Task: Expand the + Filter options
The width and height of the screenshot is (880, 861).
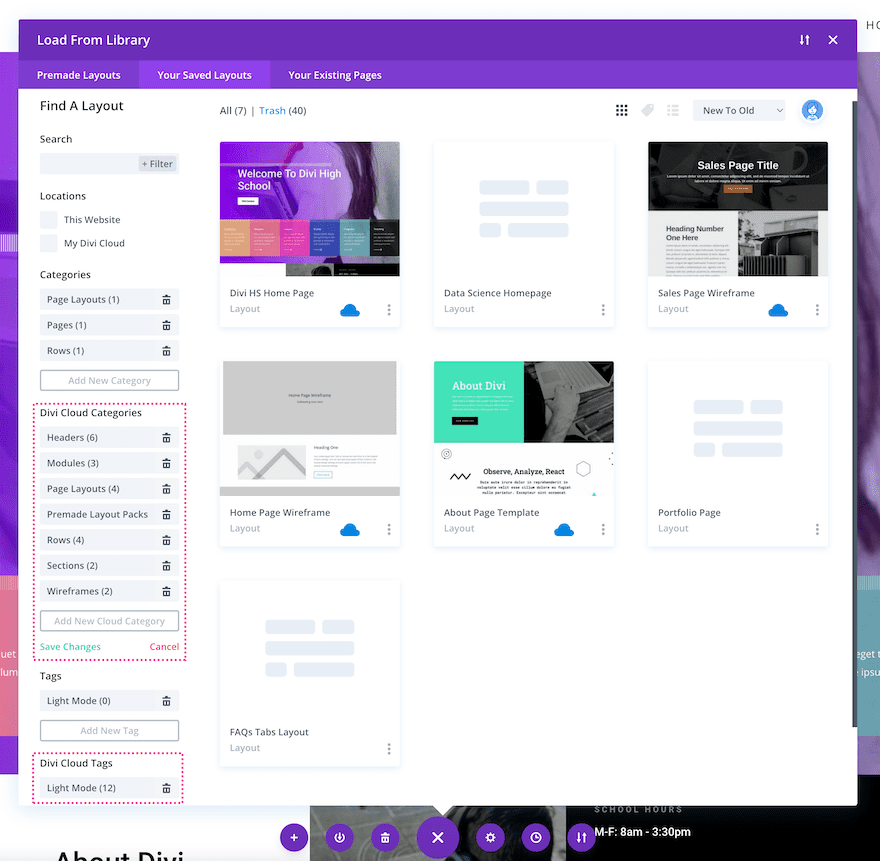Action: click(x=157, y=164)
